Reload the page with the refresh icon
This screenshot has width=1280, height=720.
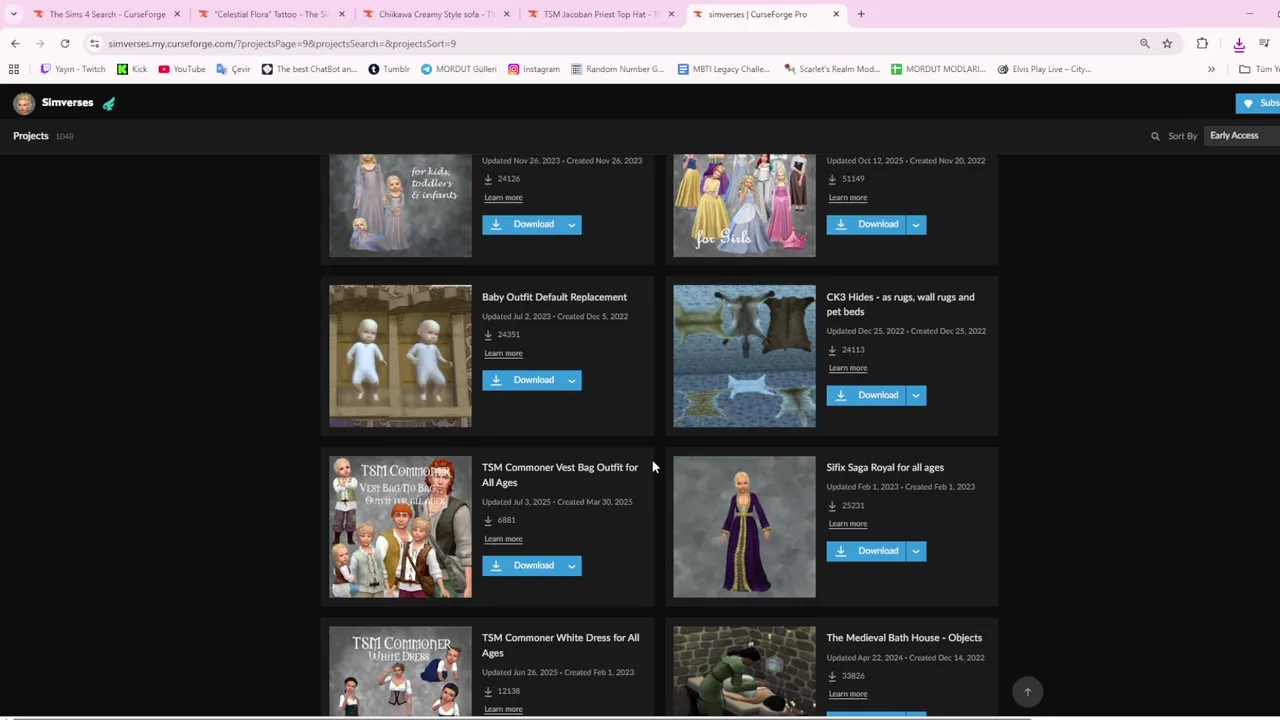(65, 43)
